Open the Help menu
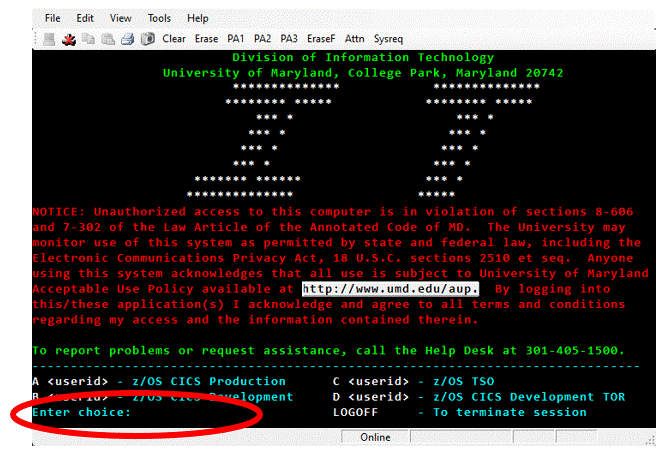The height and width of the screenshot is (460, 665). 198,18
